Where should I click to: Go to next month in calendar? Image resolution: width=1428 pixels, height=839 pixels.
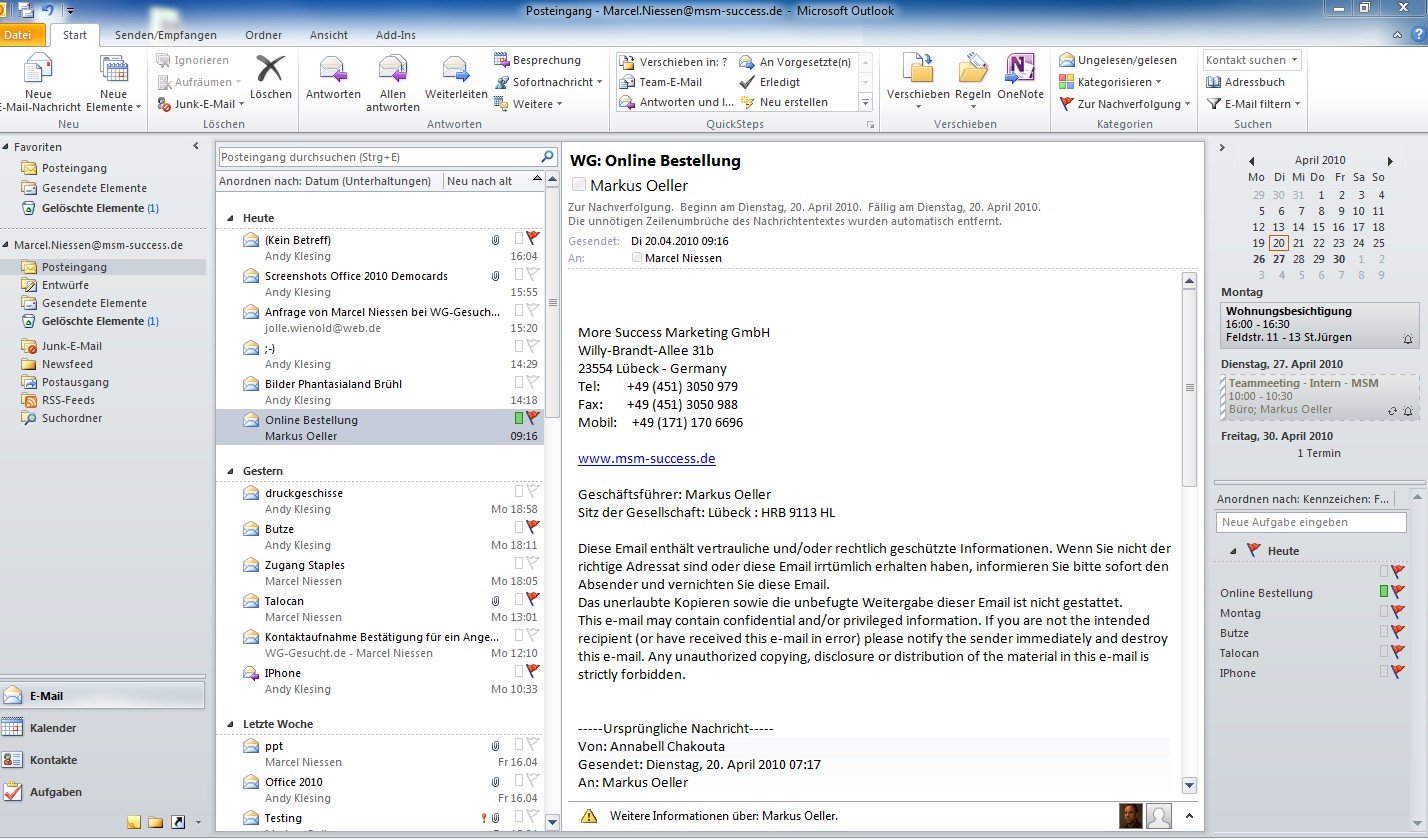(x=1390, y=161)
